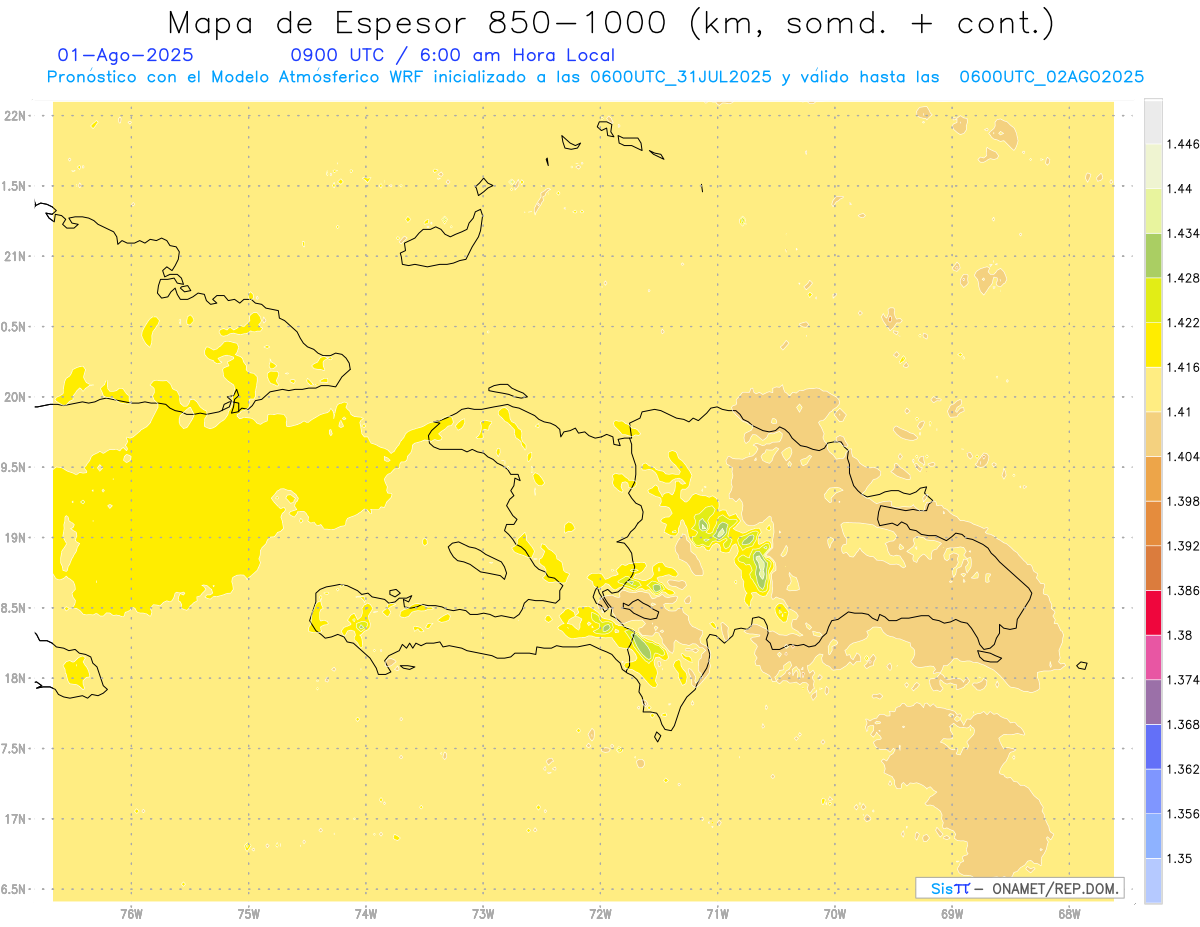Click the colorbar value '1.356'

tap(1182, 814)
